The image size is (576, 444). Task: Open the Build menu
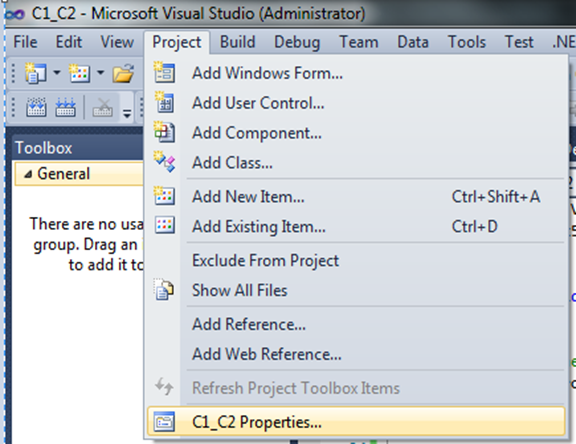(237, 42)
